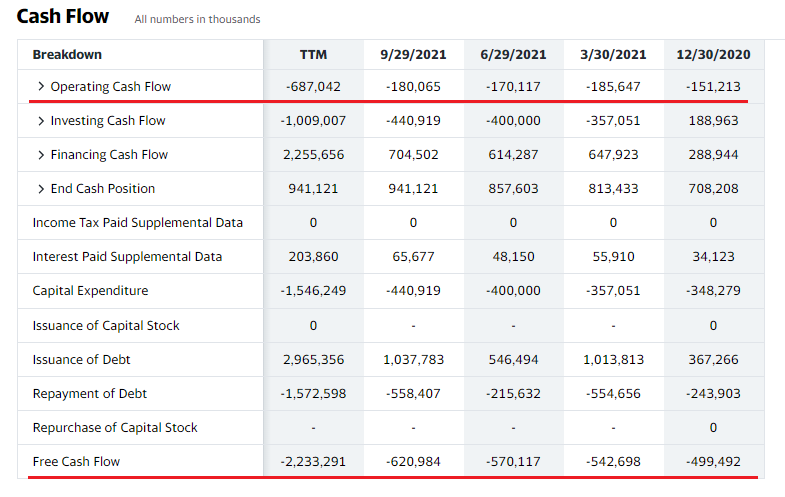Click interest paid value 48,150

coord(513,257)
